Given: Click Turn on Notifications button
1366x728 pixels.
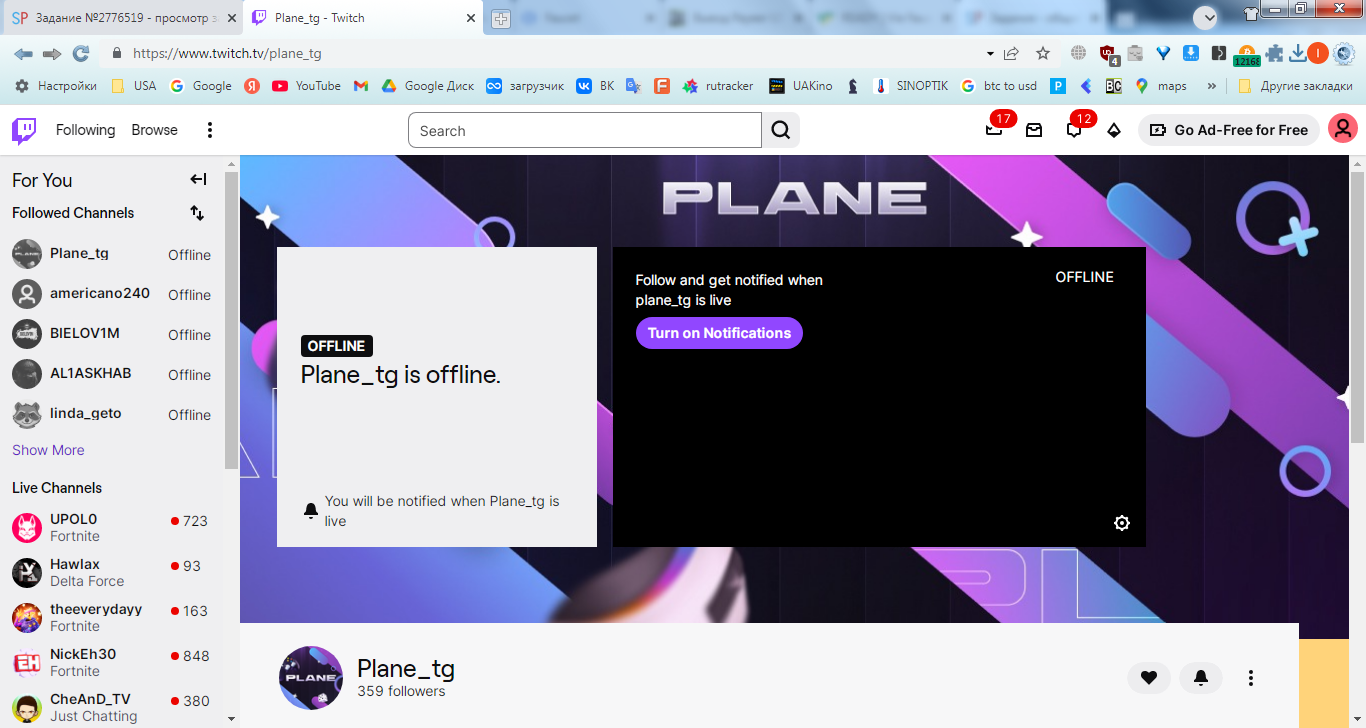Looking at the screenshot, I should tap(719, 333).
